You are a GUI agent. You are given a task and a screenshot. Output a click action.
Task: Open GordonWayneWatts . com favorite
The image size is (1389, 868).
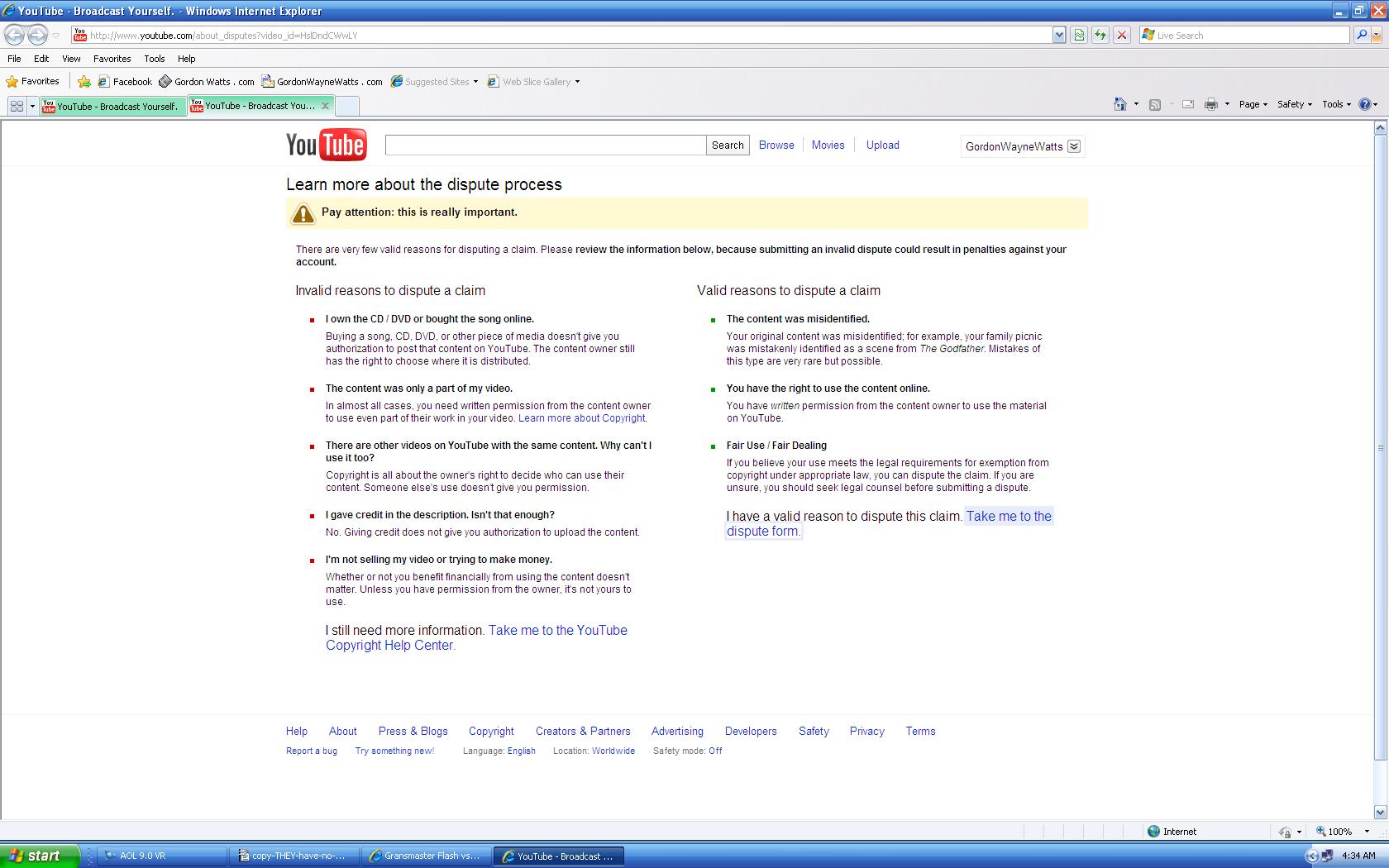322,82
